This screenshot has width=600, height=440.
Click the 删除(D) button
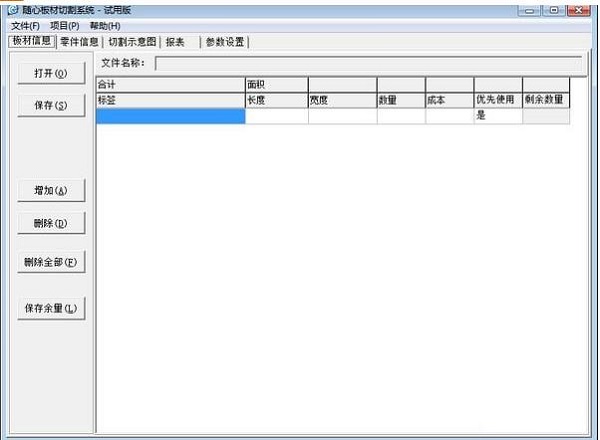click(51, 223)
